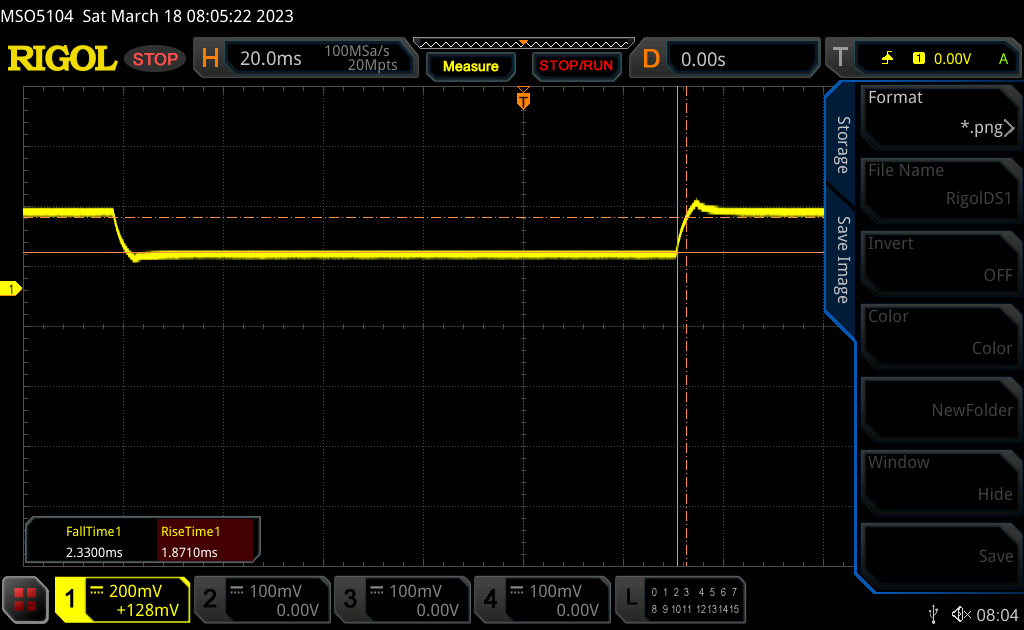Edit the File Name RigolDS1 field
The width and height of the screenshot is (1024, 630).
(x=939, y=186)
